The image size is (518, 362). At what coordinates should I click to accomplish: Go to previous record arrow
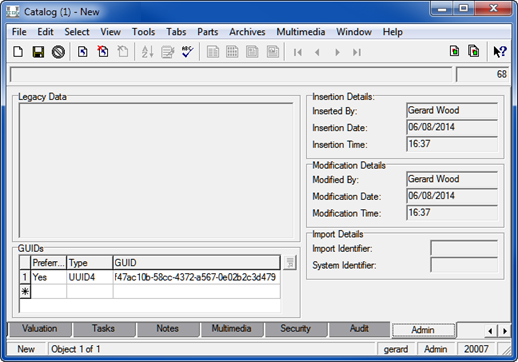pos(317,52)
